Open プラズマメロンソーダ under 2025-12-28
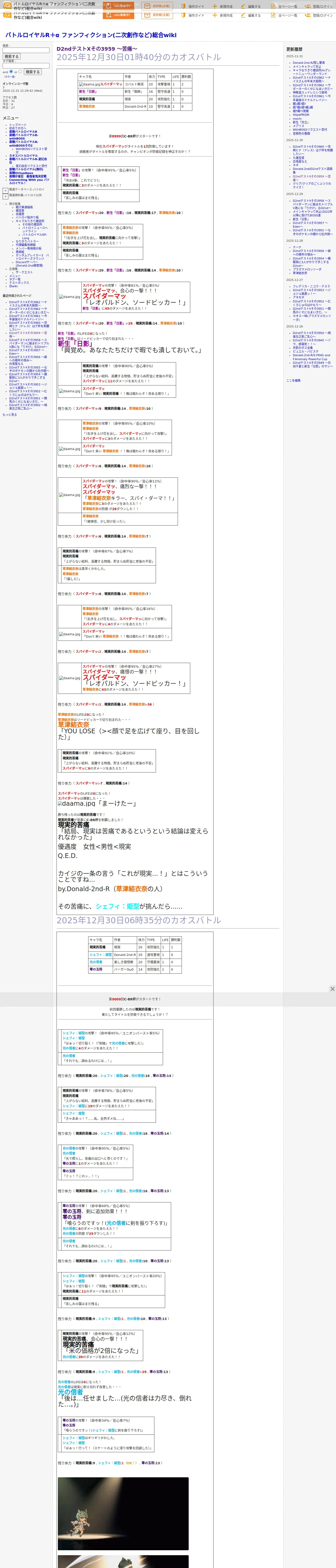 (x=307, y=269)
